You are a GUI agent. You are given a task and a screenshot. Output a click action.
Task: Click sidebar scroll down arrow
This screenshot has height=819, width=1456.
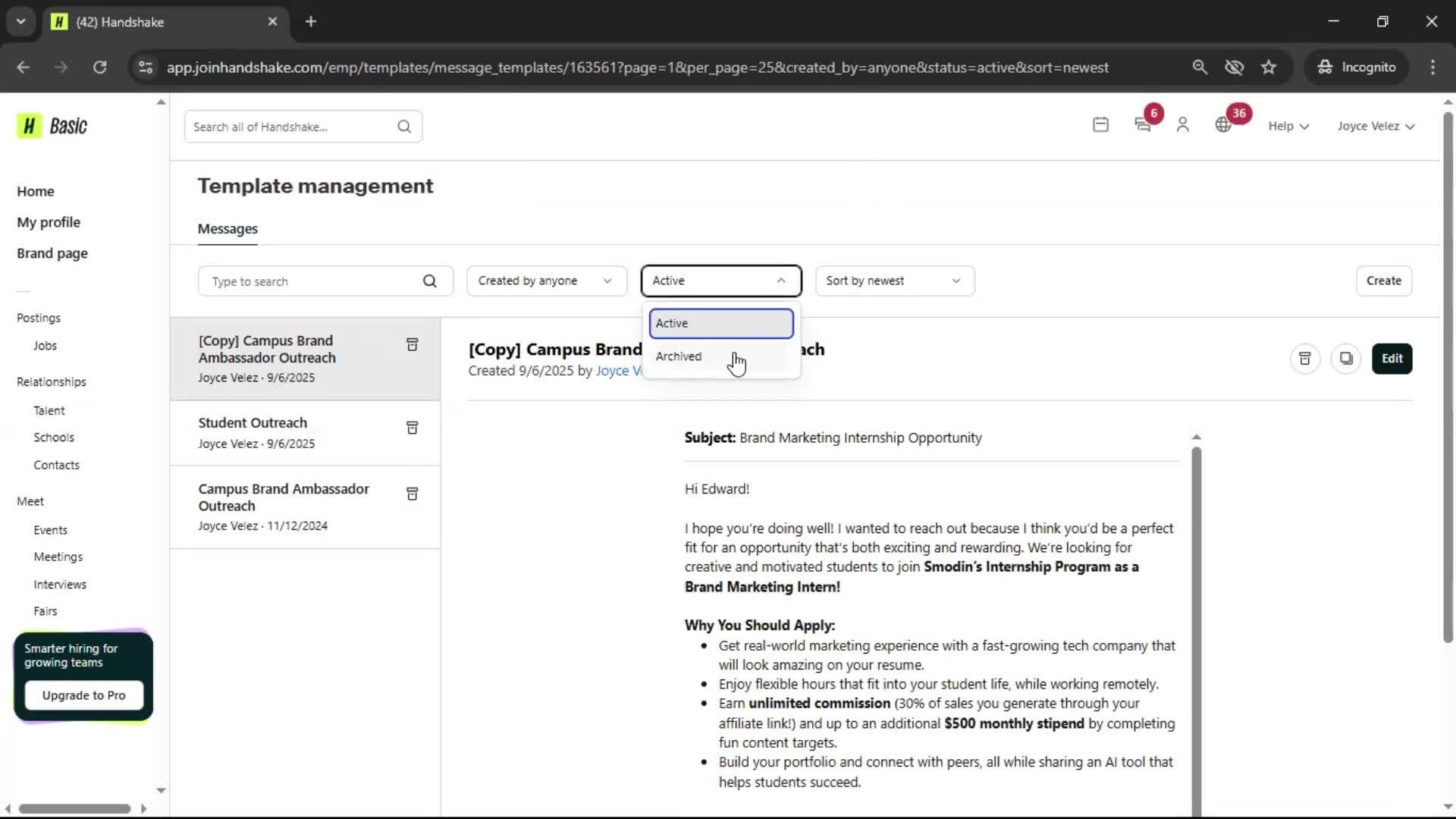coord(161,790)
